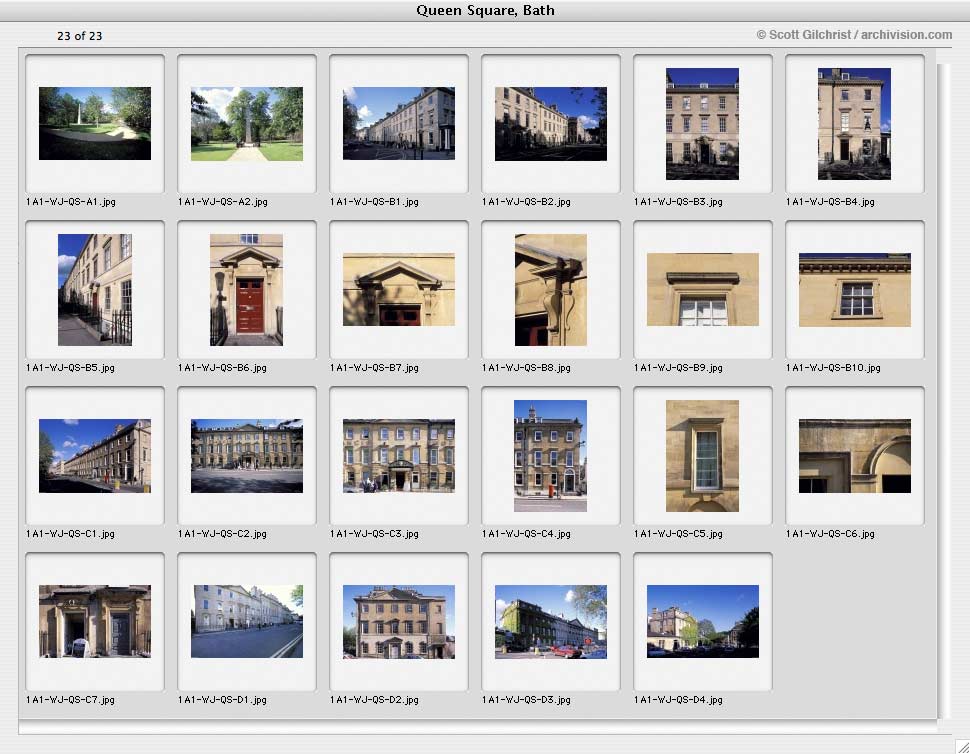Open the 1A1-WJ-QS-C4.jpg vertical building thumbnail

point(550,456)
